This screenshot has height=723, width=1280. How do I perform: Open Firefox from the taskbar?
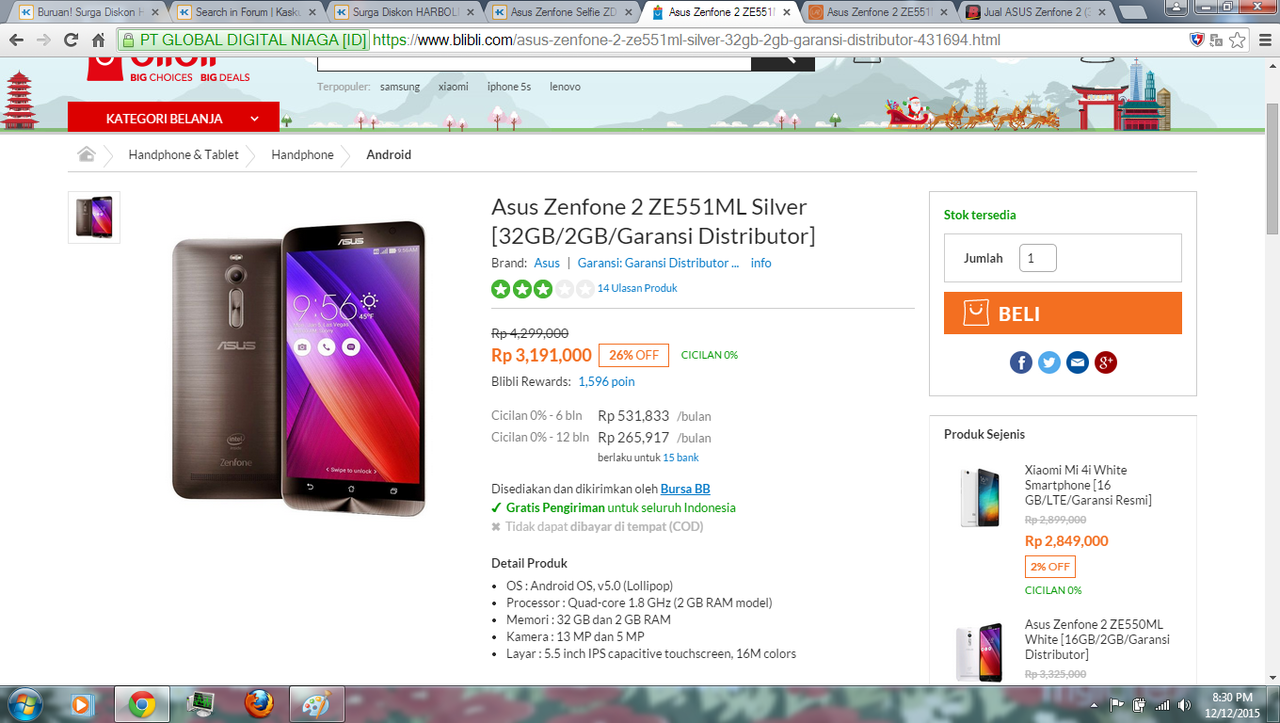click(258, 704)
